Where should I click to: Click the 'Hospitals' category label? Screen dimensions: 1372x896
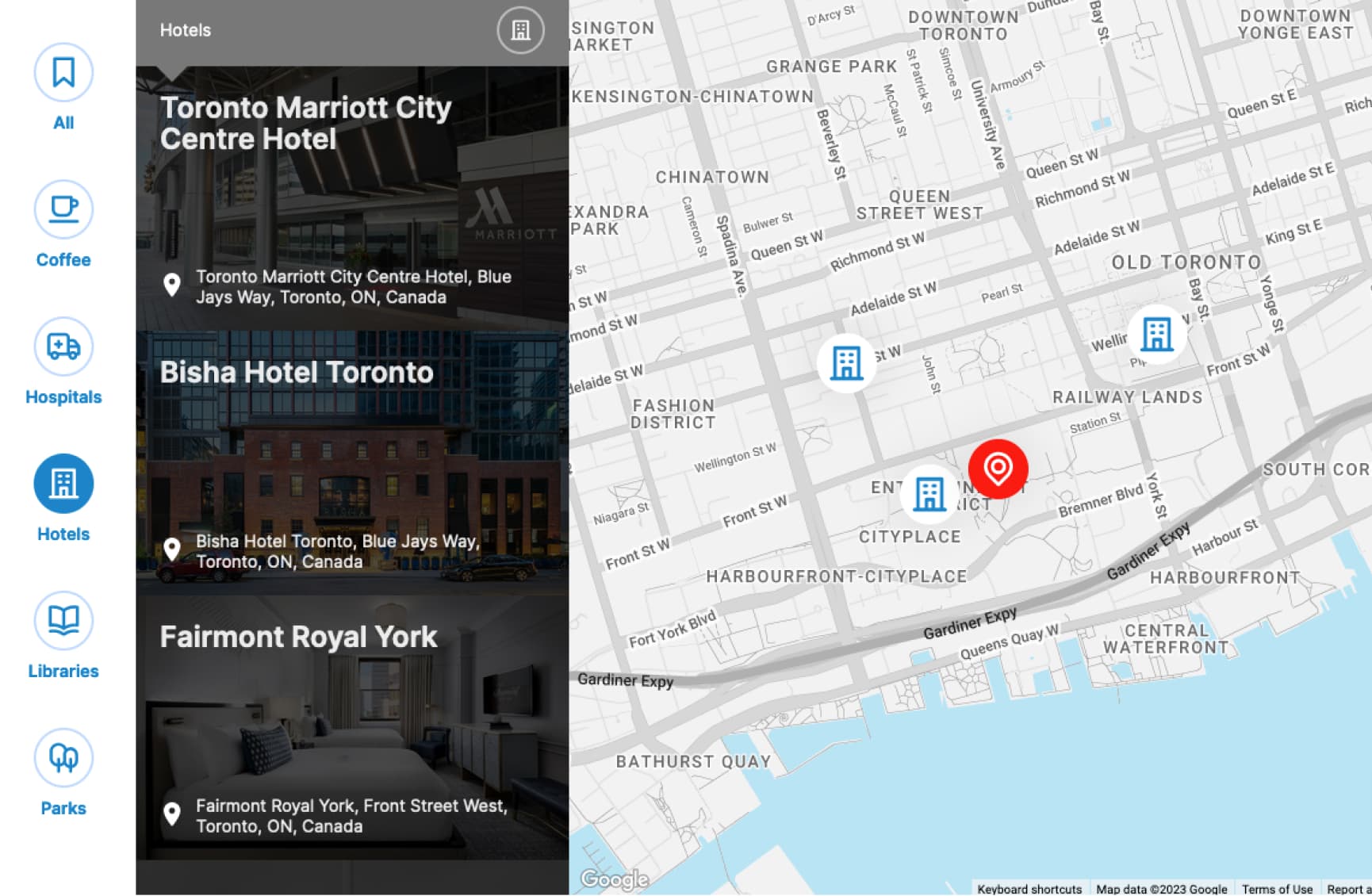(63, 397)
